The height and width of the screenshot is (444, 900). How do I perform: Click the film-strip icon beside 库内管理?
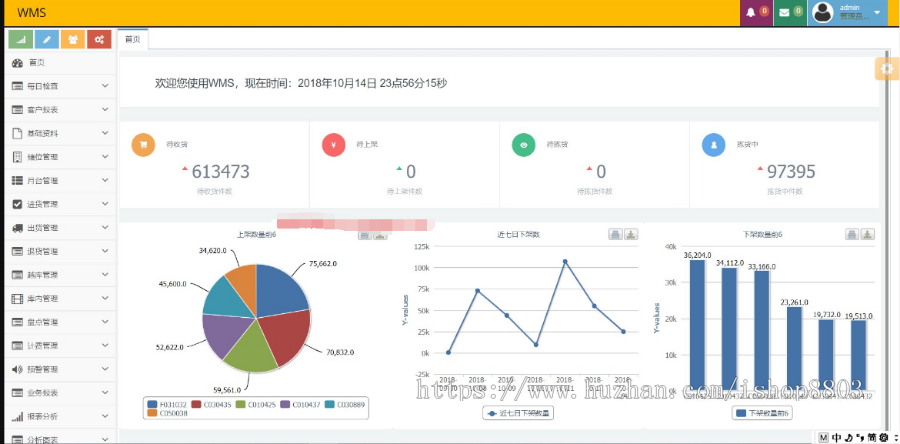click(17, 298)
